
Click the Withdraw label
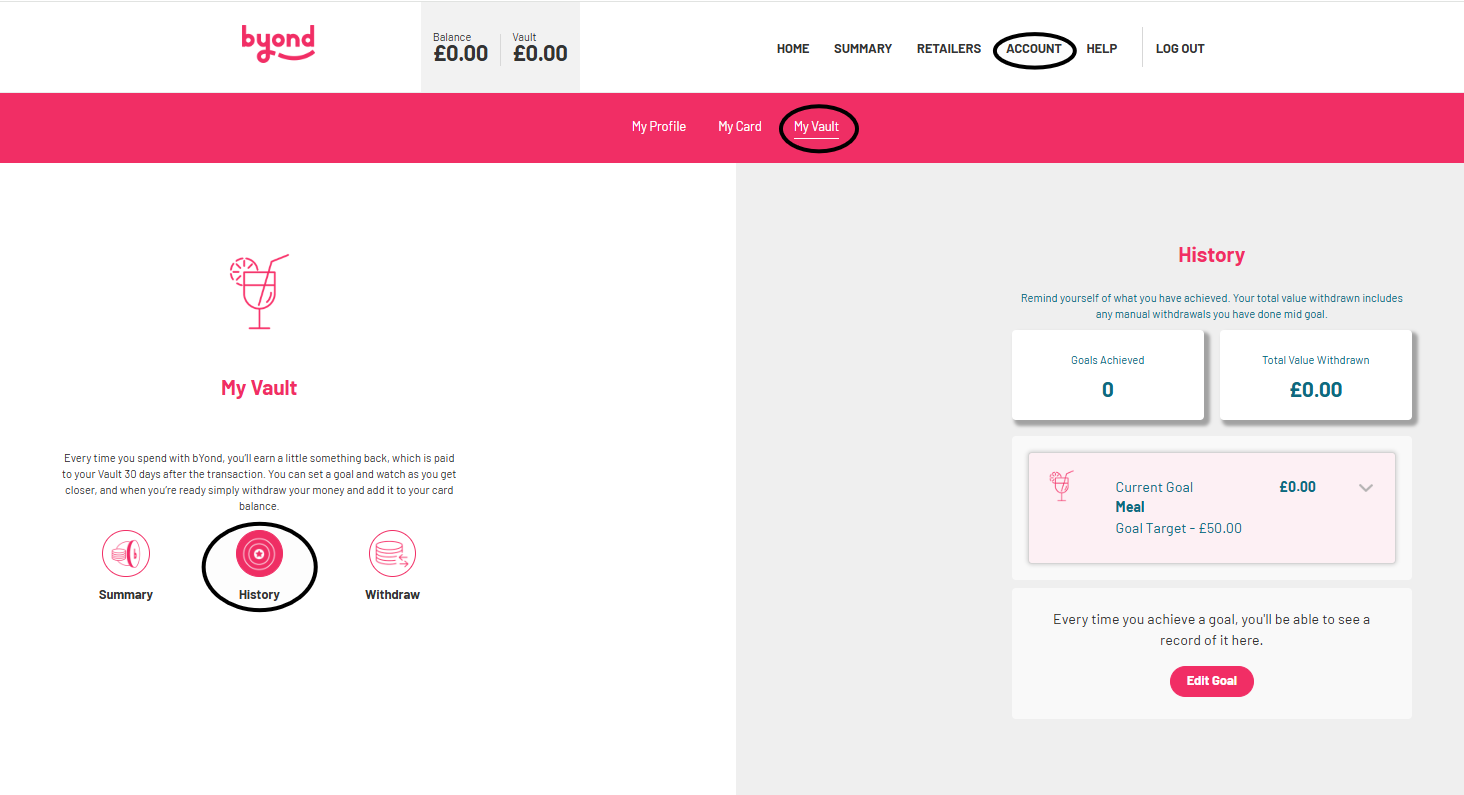(392, 595)
